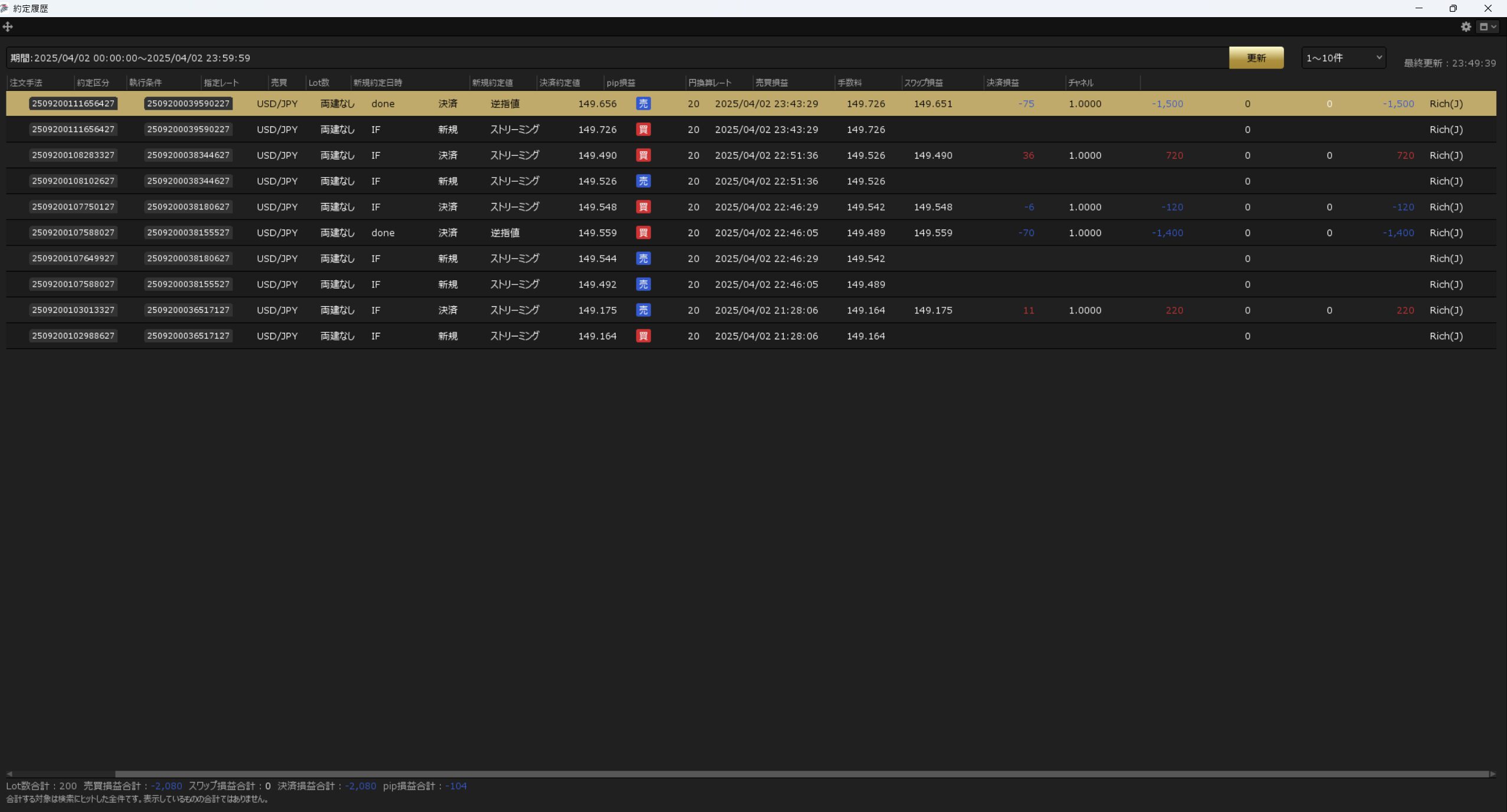This screenshot has height=812, width=1507.
Task: Select order number 2509200108283327
Action: pos(73,156)
